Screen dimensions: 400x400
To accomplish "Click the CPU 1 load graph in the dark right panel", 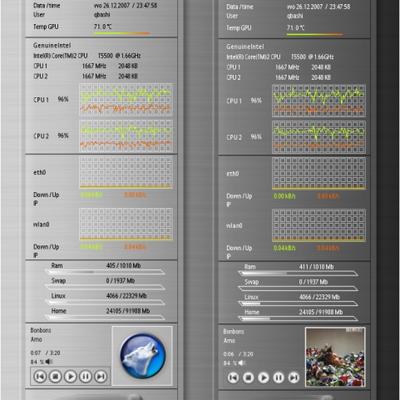I will (x=319, y=101).
